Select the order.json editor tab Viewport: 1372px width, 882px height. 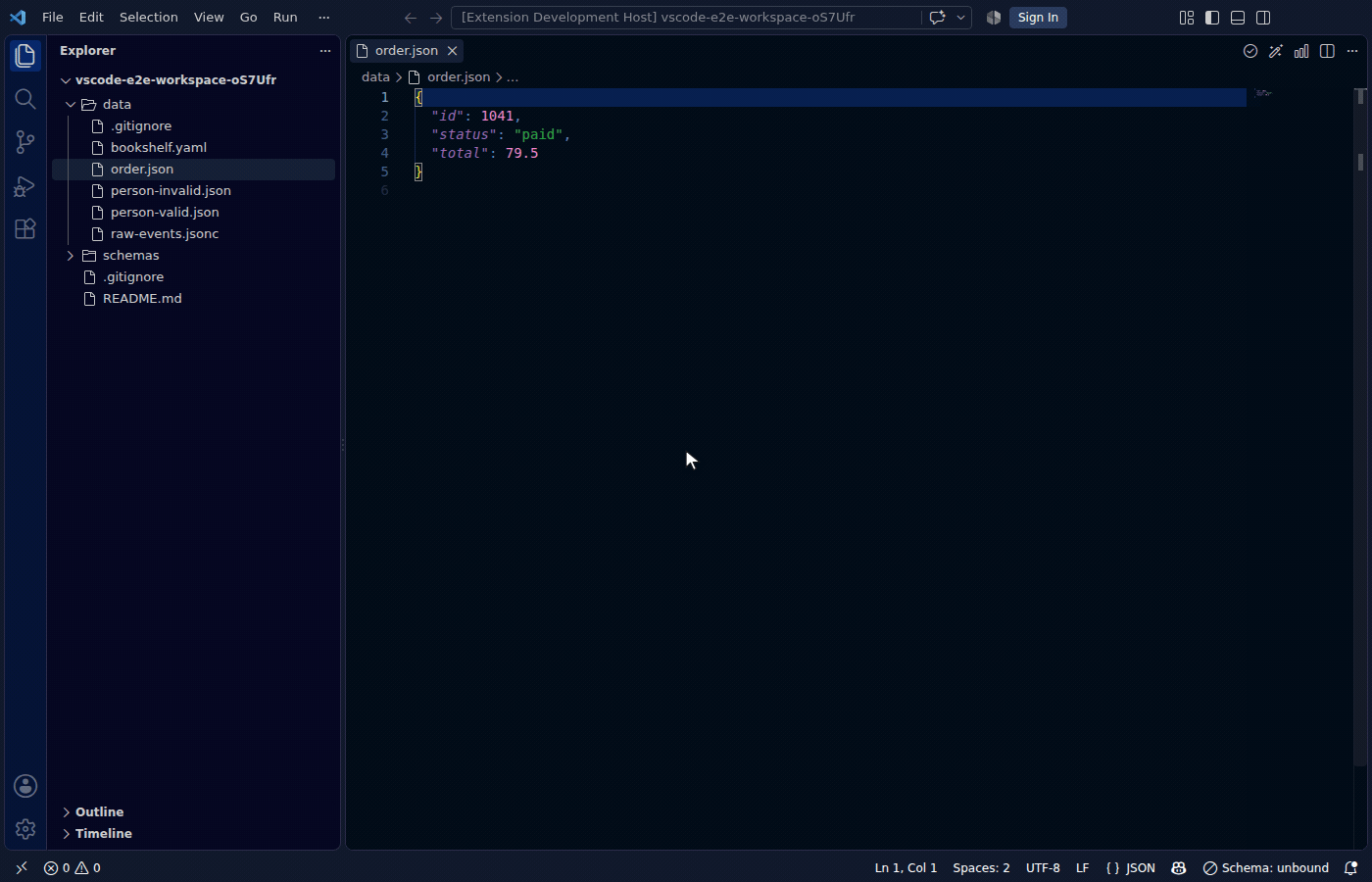pos(407,51)
